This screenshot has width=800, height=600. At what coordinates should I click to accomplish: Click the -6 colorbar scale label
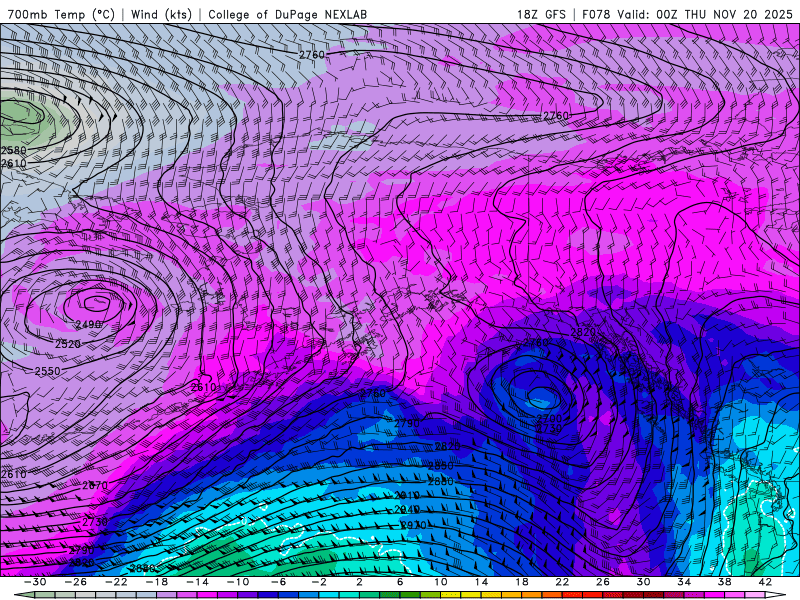tap(278, 582)
